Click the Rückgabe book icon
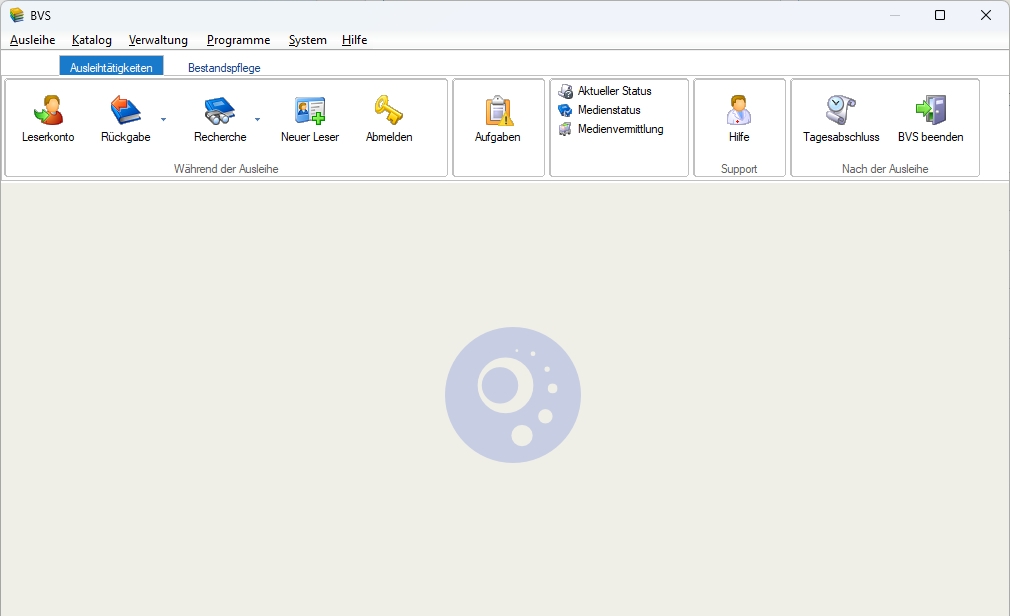 point(125,110)
